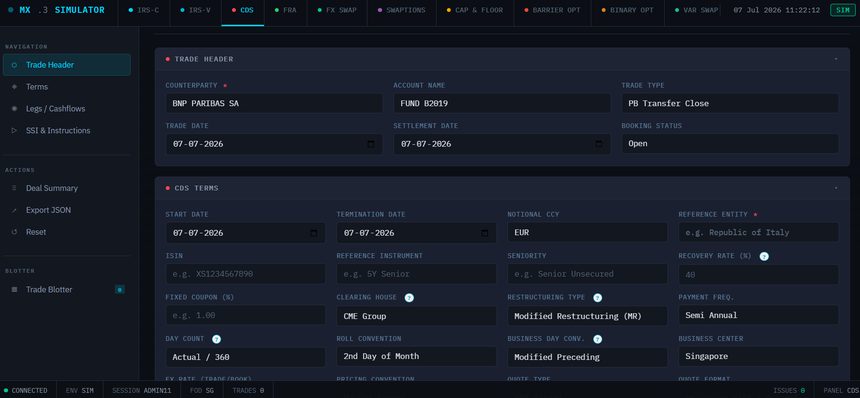Open the Business Center dropdown
860x398 pixels.
point(759,356)
